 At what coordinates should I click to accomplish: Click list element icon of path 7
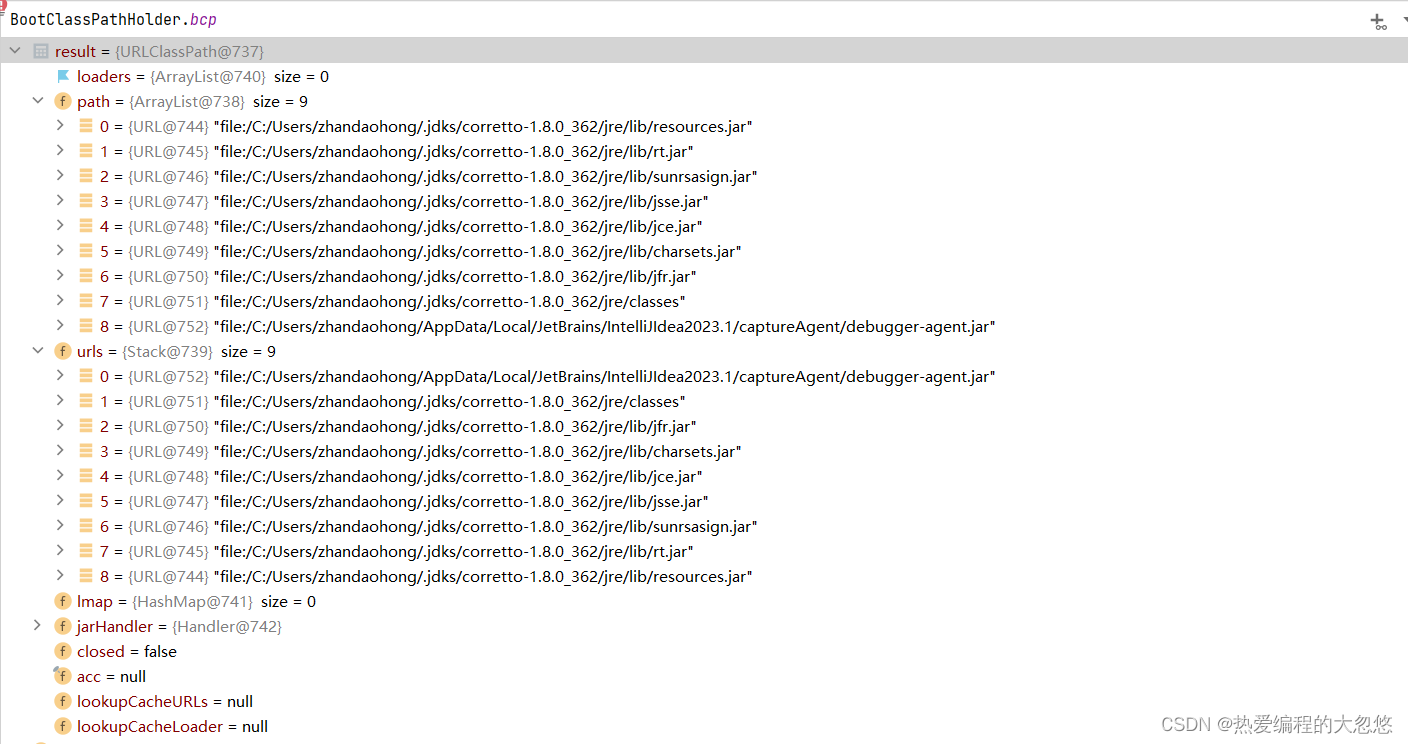(x=87, y=301)
